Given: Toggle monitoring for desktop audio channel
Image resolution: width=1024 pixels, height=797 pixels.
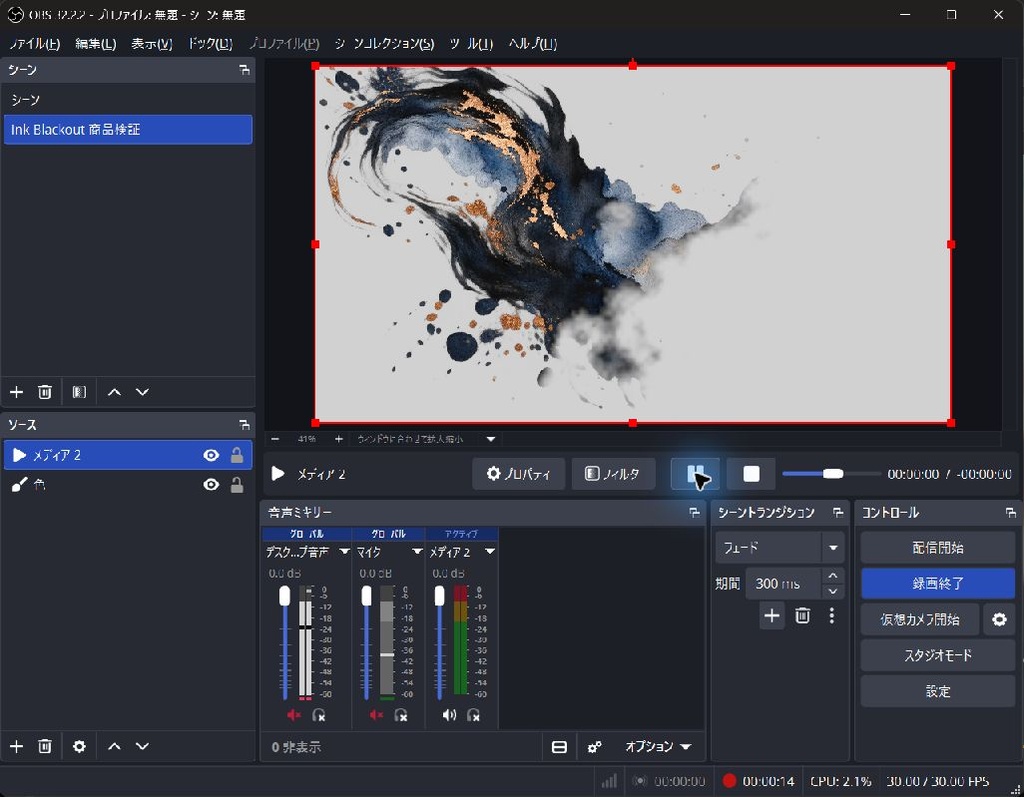Looking at the screenshot, I should 319,715.
